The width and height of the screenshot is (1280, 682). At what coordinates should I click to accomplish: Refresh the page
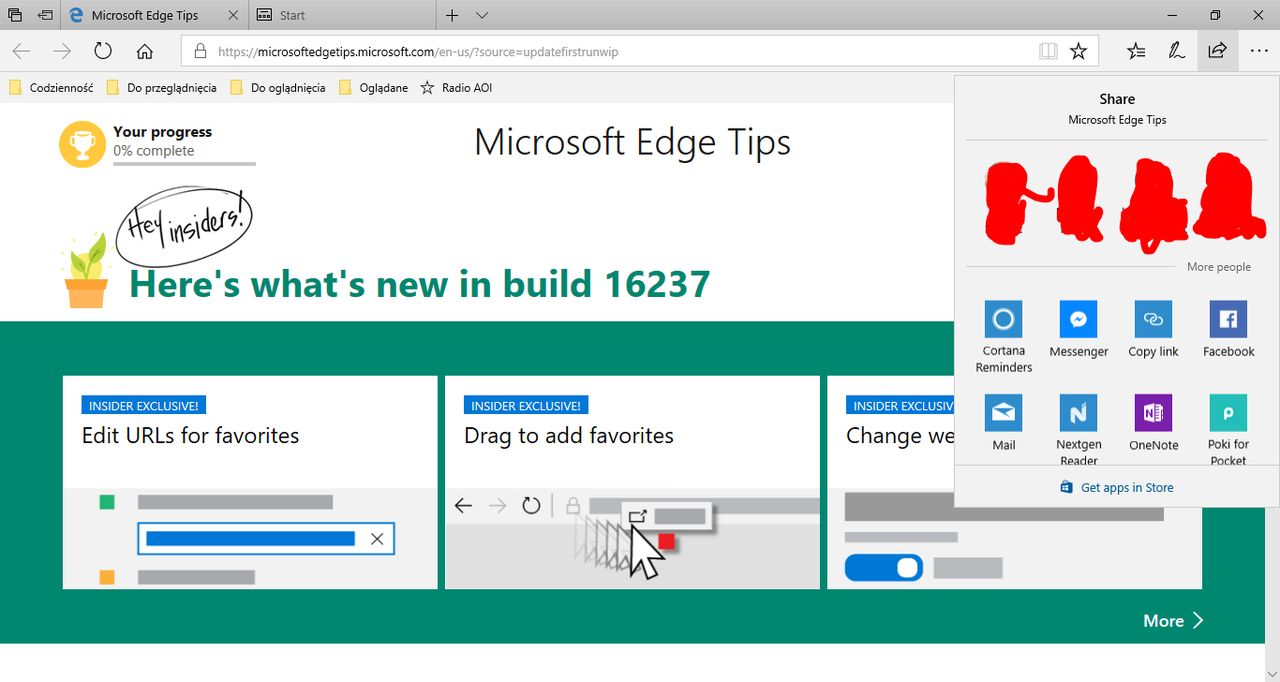(x=103, y=51)
